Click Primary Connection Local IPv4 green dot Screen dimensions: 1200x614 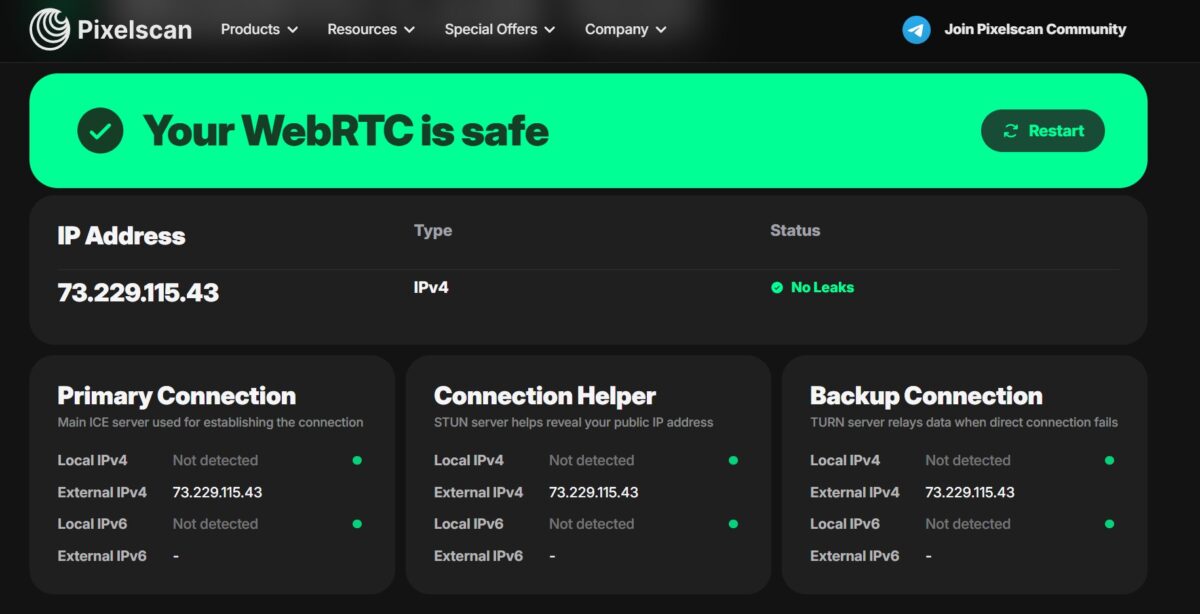click(x=357, y=461)
